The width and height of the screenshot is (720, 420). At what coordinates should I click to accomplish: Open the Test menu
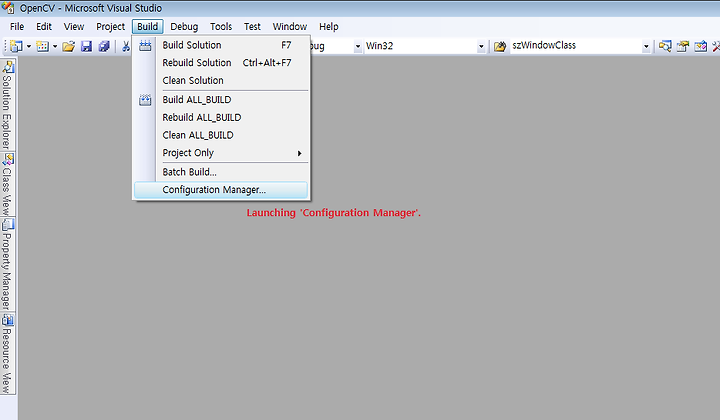252,27
